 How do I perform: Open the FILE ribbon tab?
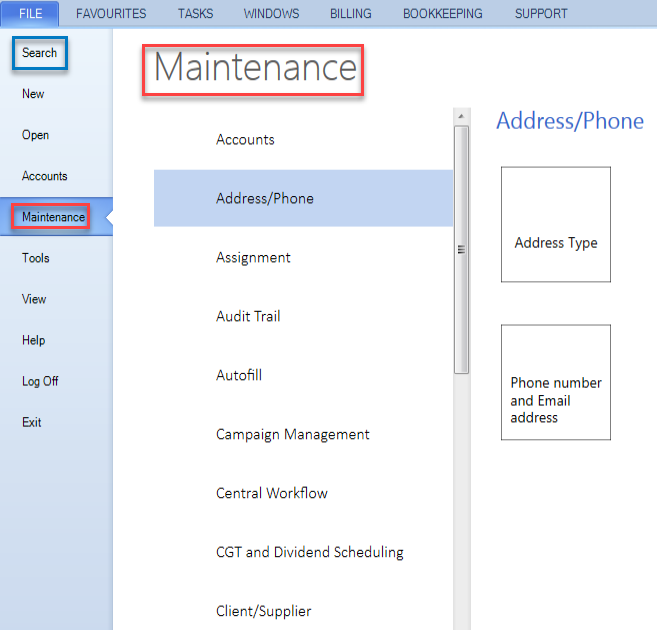pos(30,14)
